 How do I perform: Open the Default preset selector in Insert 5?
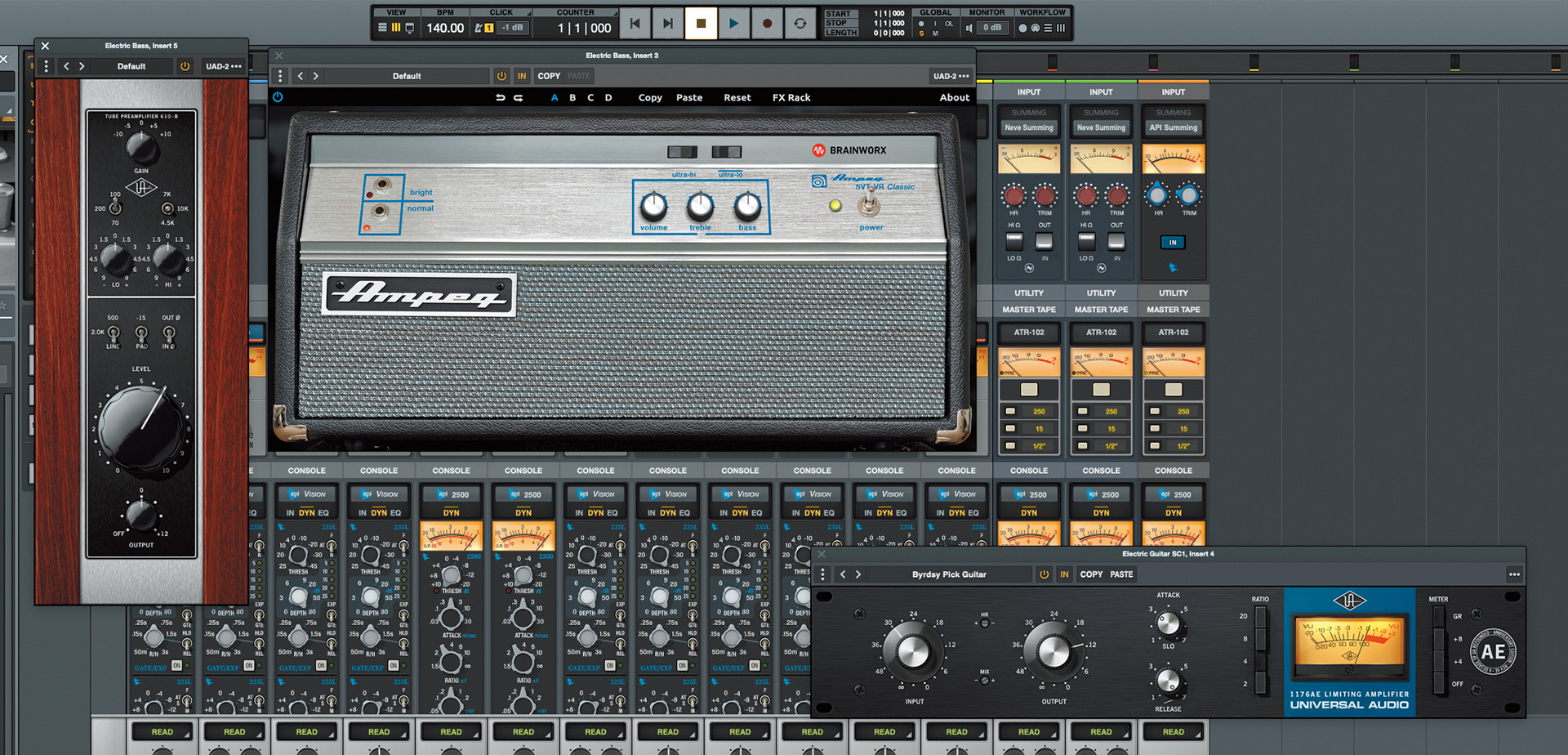coord(131,66)
